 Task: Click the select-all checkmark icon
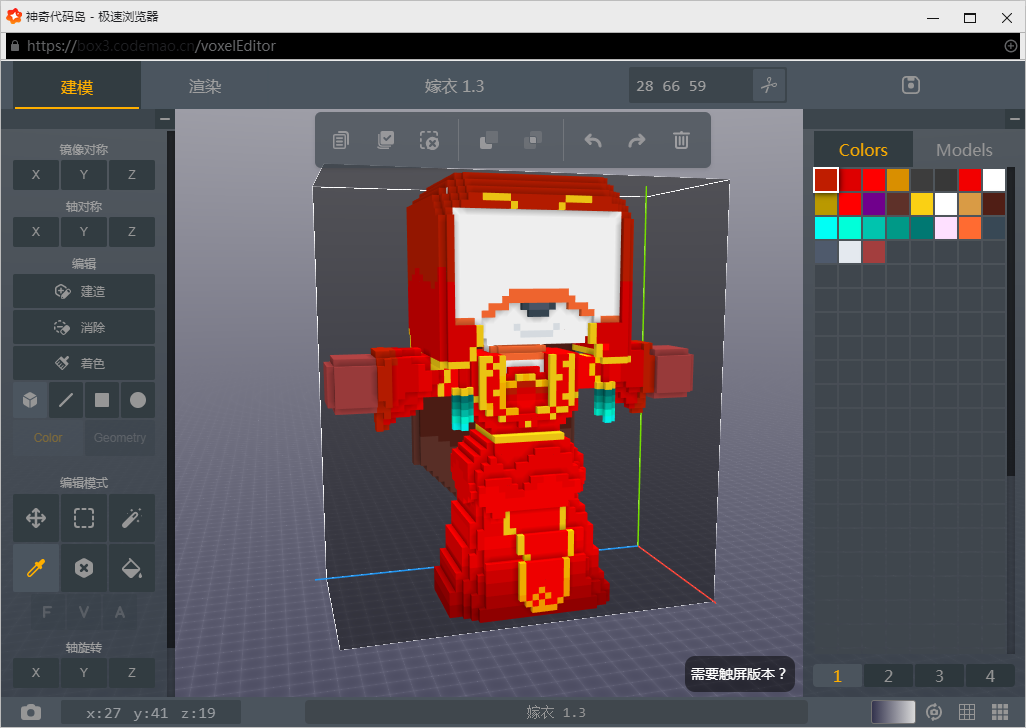[x=385, y=140]
